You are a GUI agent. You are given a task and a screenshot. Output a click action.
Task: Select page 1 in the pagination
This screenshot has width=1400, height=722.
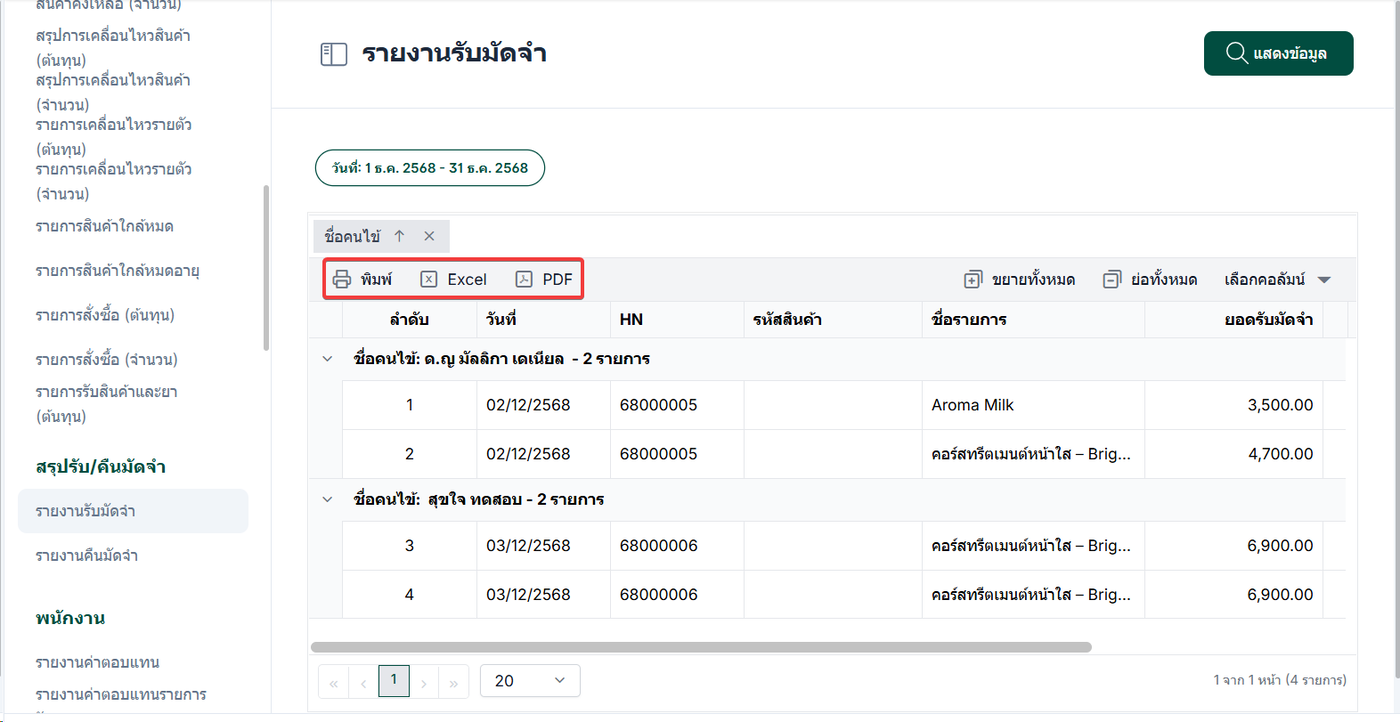click(394, 681)
